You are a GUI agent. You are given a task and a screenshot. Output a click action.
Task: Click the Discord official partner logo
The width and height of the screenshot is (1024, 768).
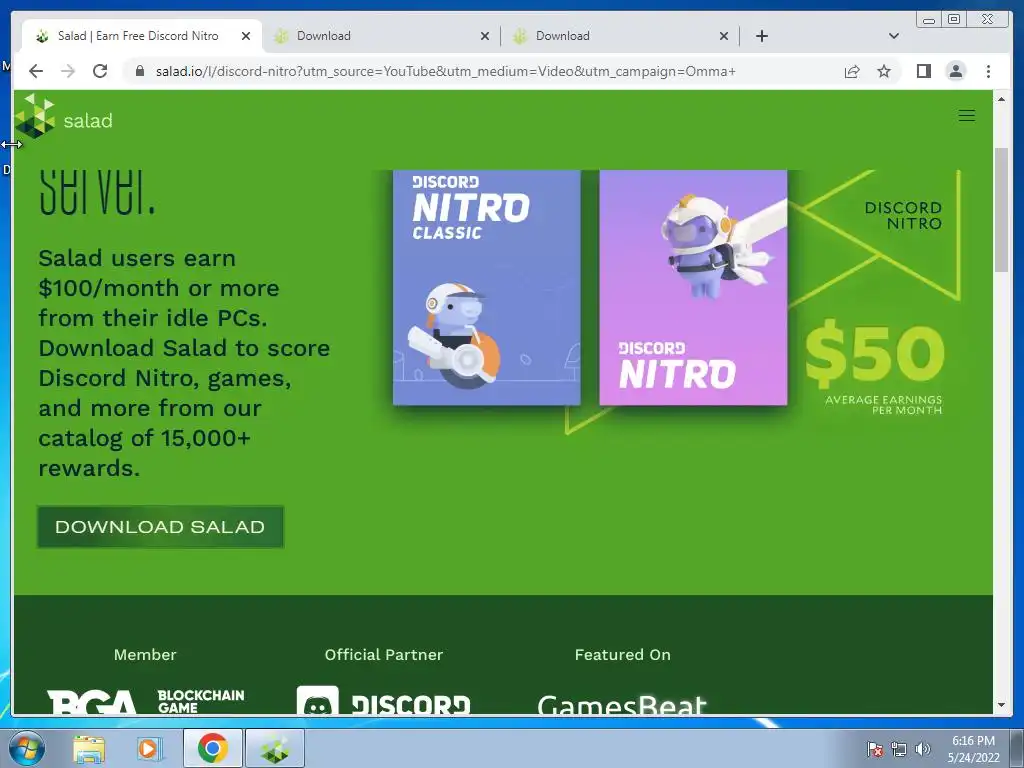383,700
